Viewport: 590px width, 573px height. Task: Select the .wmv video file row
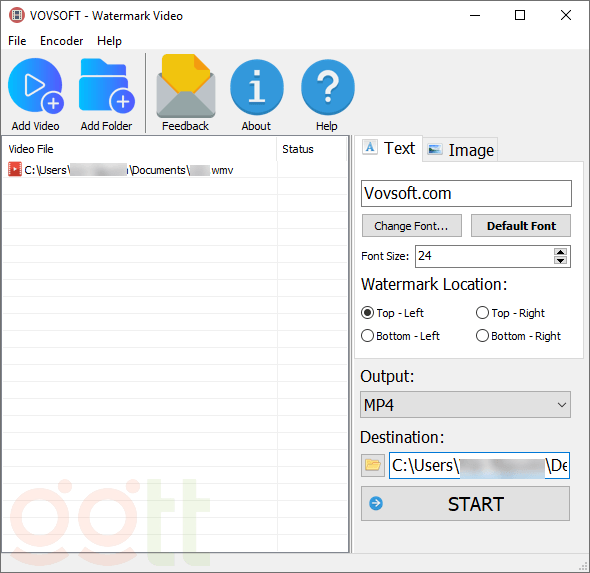pos(175,170)
